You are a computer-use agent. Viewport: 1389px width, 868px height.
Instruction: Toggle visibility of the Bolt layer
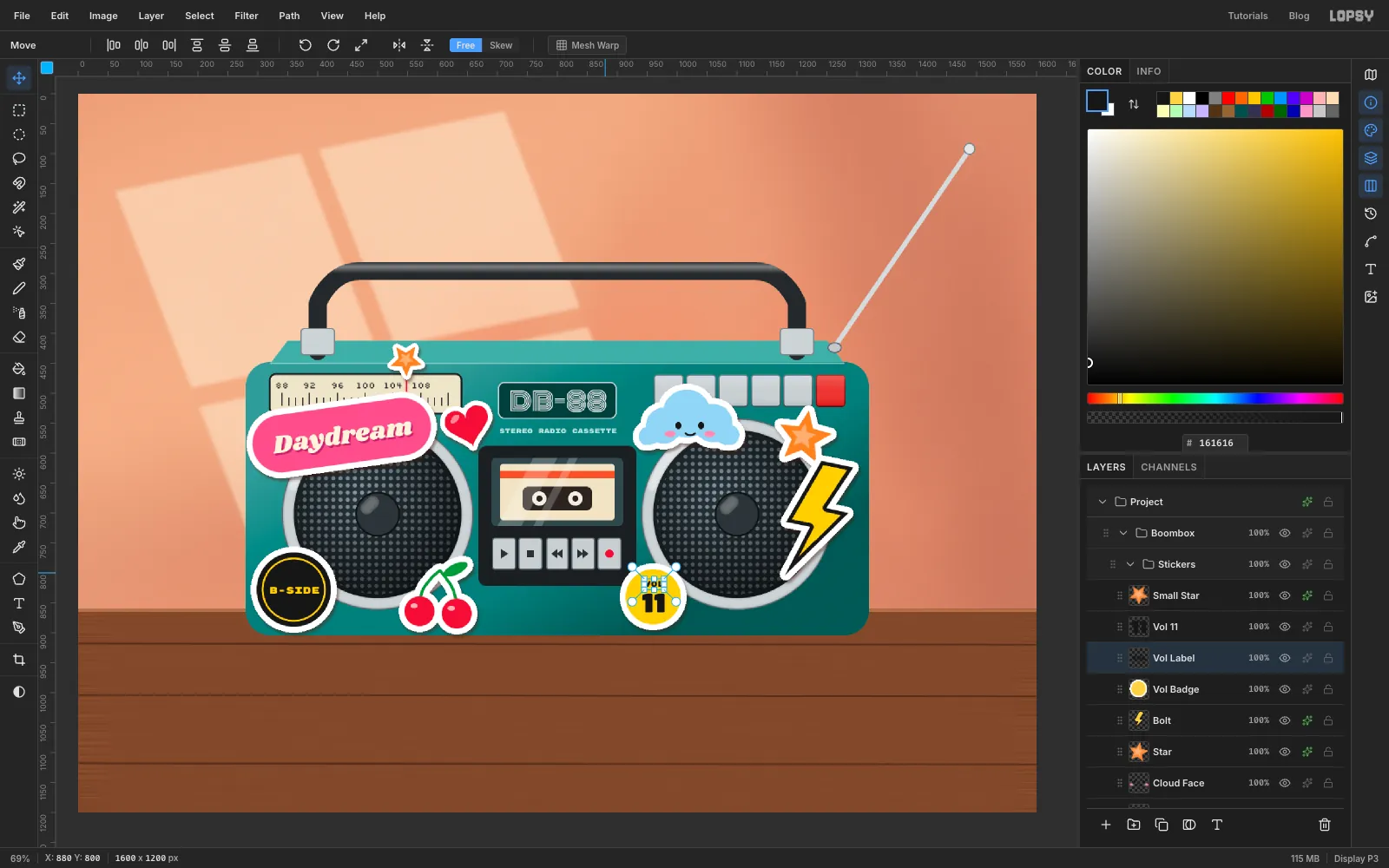[x=1285, y=720]
